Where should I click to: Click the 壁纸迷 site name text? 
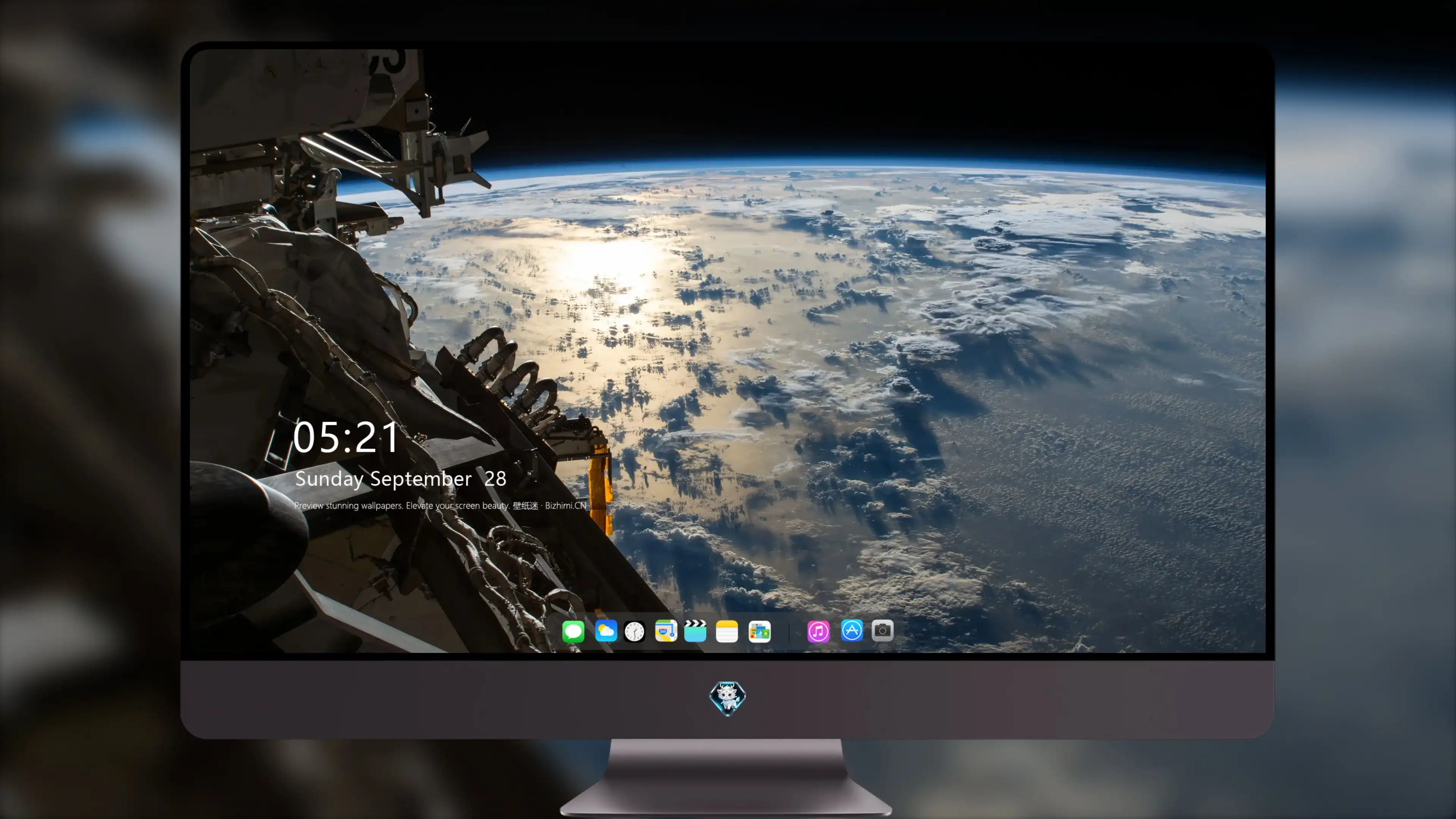pos(526,505)
